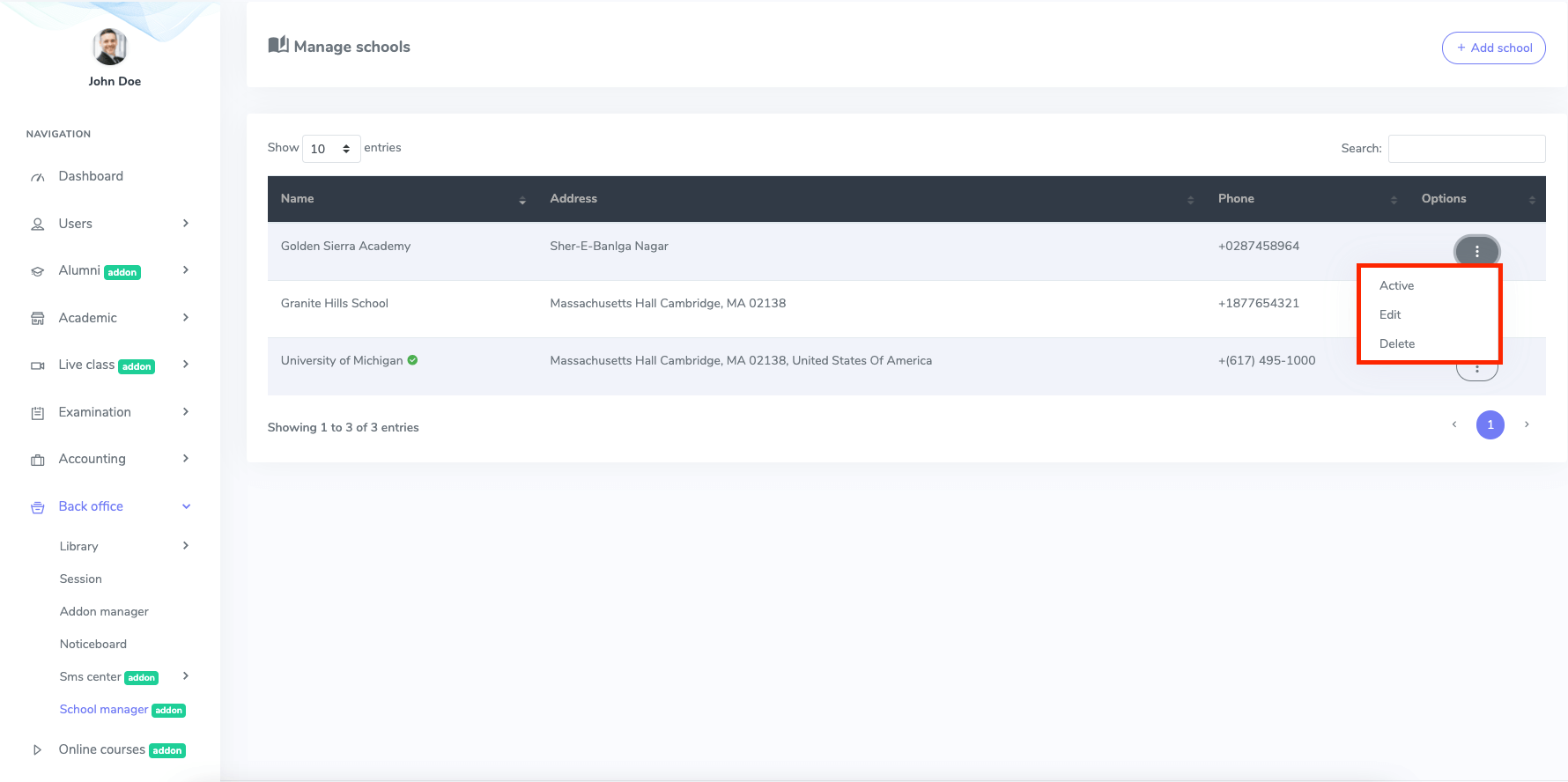Click the Alumni graduation cap icon
This screenshot has height=782, width=1568.
pyautogui.click(x=37, y=271)
